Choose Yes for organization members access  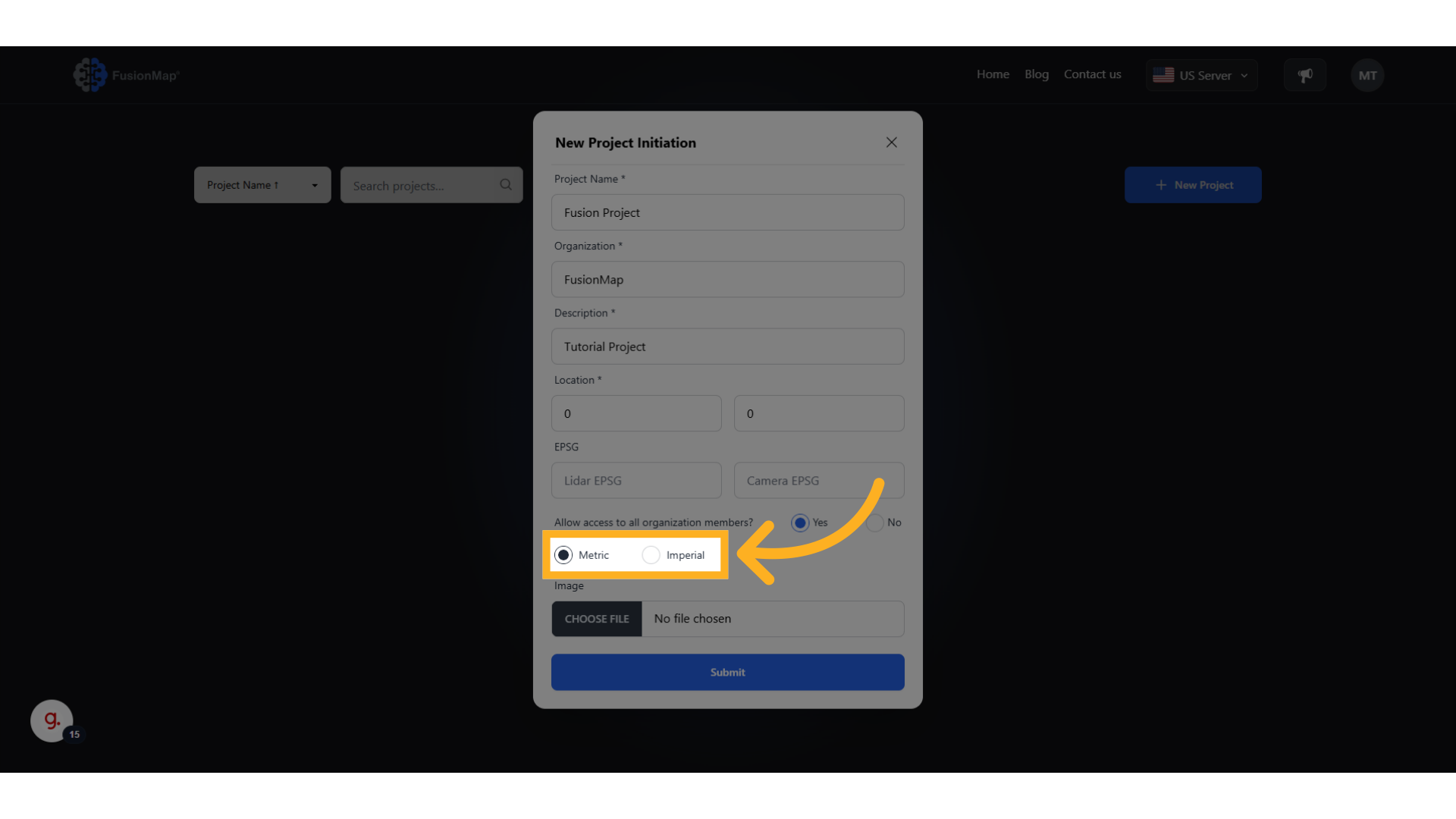(x=800, y=522)
